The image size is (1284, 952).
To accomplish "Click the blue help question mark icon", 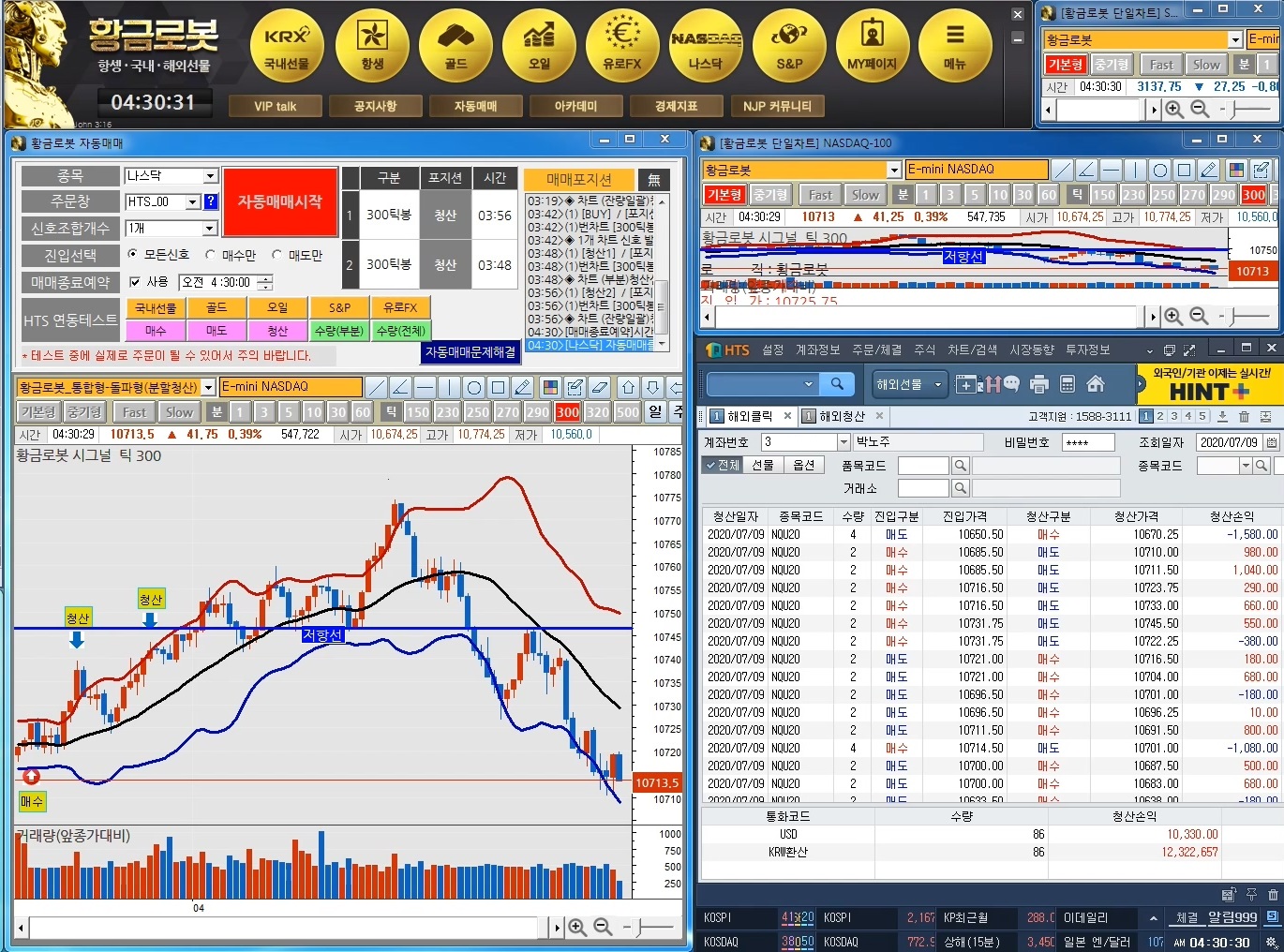I will click(211, 201).
